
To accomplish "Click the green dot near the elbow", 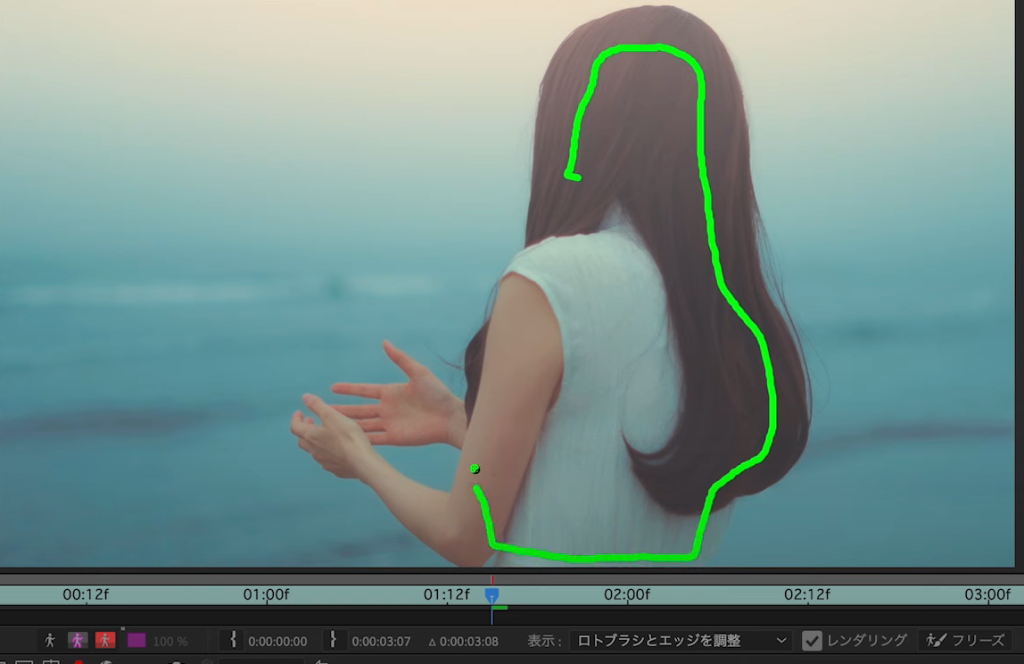I will click(x=475, y=468).
